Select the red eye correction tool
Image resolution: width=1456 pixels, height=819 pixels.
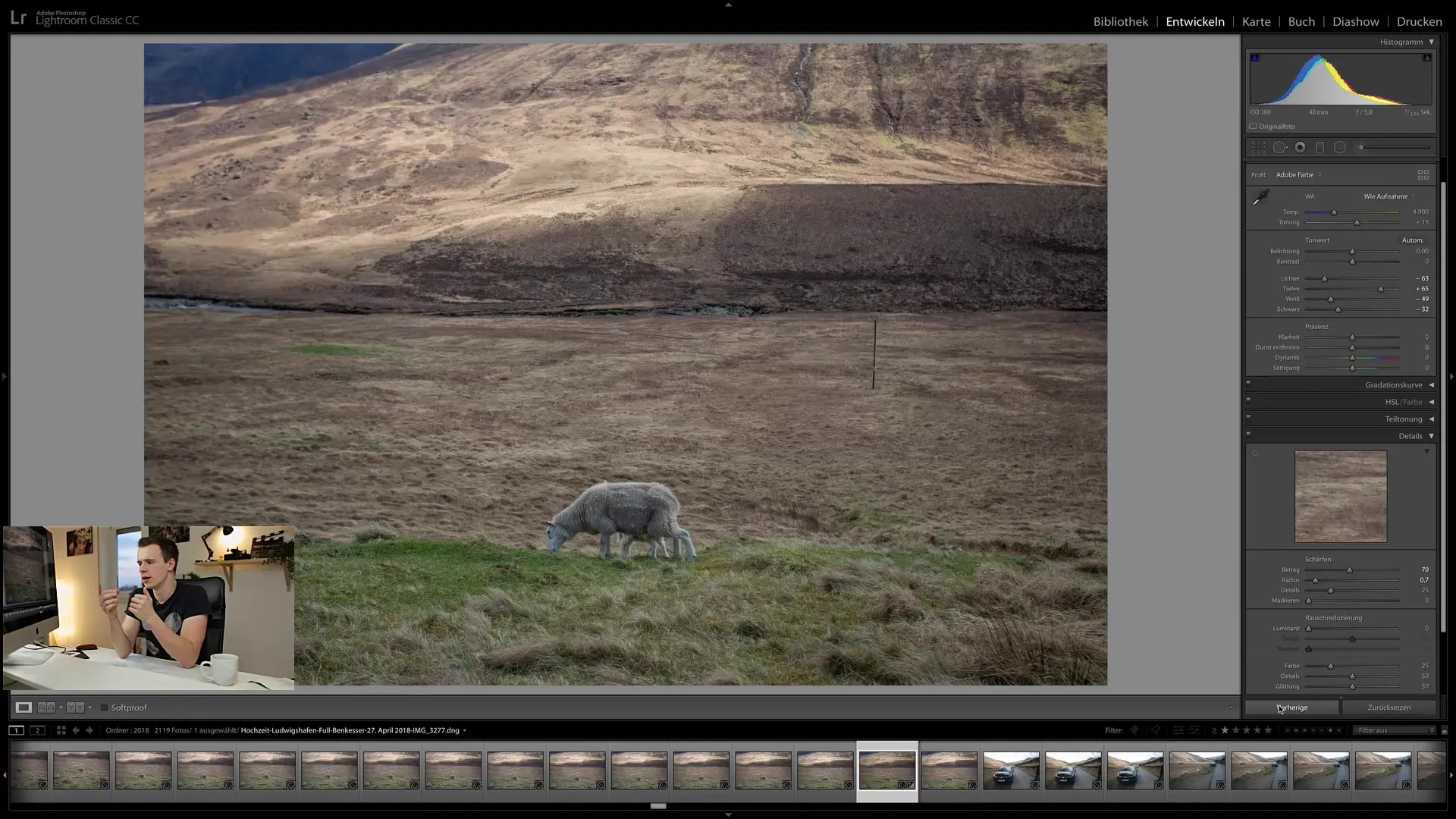[1300, 148]
